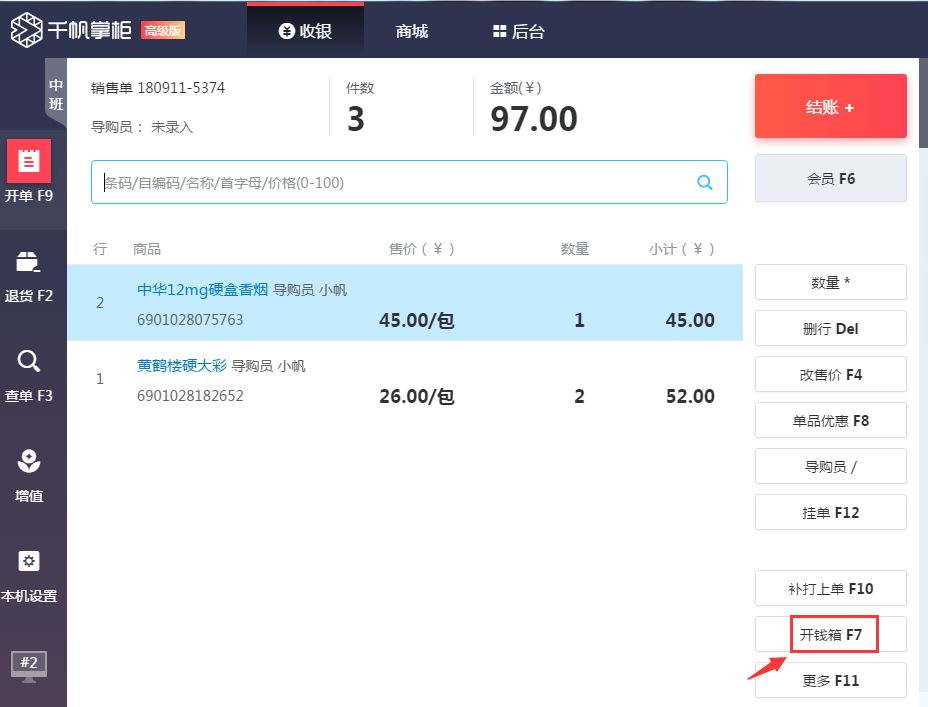Image resolution: width=928 pixels, height=707 pixels.
Task: Click the 结账 + checkout button
Action: (830, 106)
